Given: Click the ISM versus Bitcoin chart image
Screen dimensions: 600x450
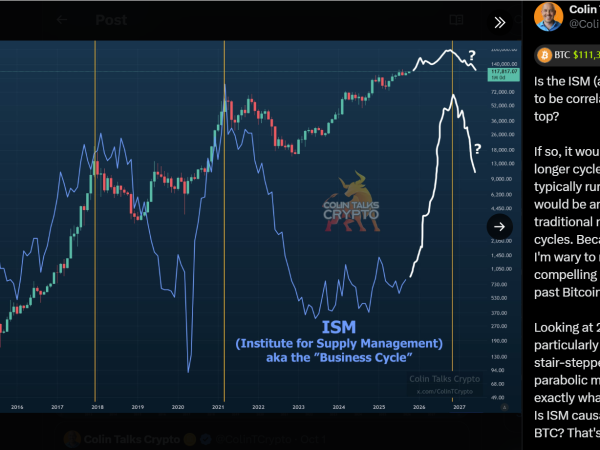Looking at the screenshot, I should click(x=261, y=227).
